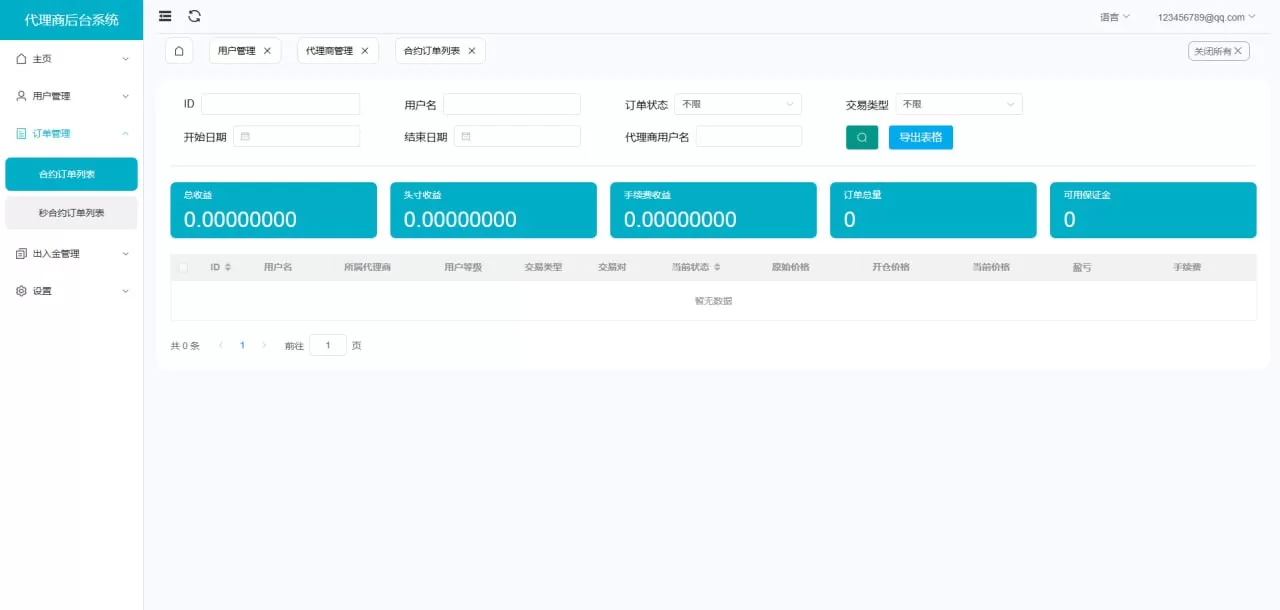This screenshot has height=610, width=1280.
Task: Switch to the 用户管理 tab
Action: (238, 50)
